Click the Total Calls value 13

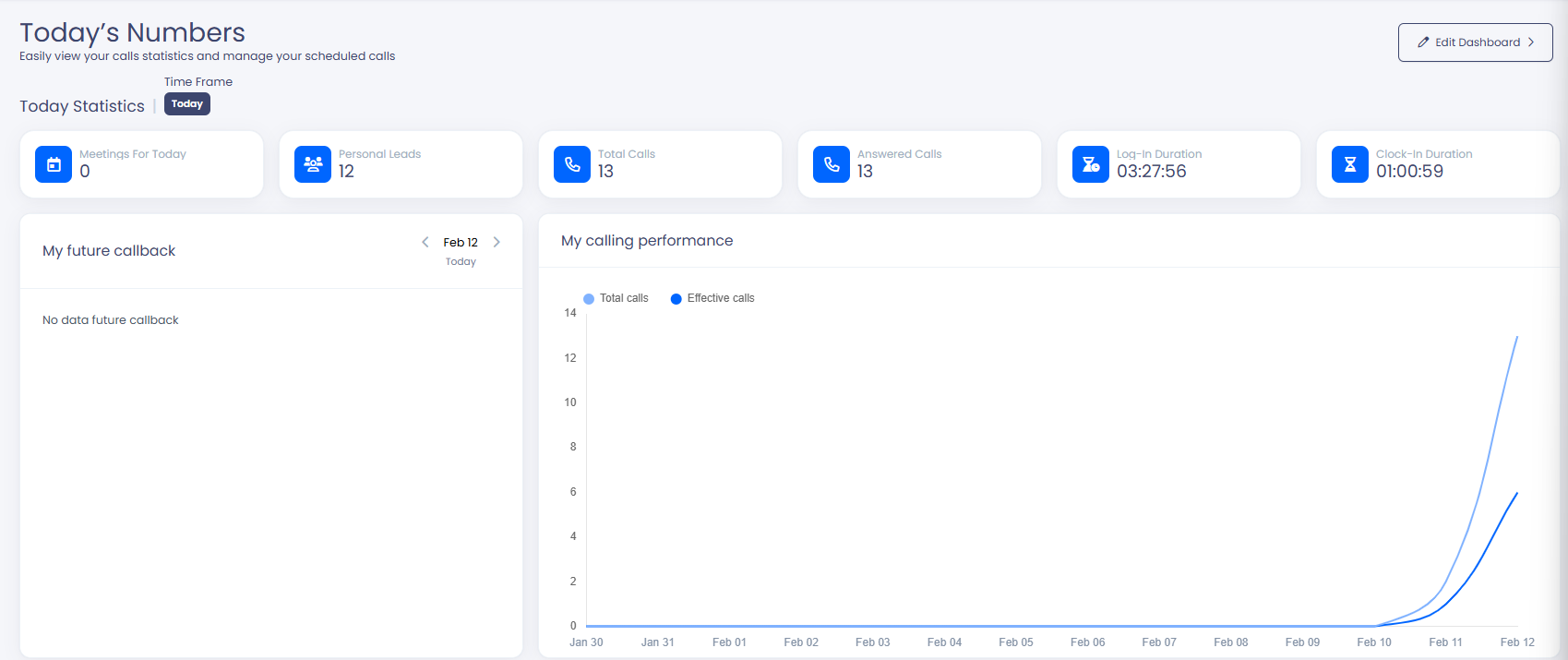point(605,172)
